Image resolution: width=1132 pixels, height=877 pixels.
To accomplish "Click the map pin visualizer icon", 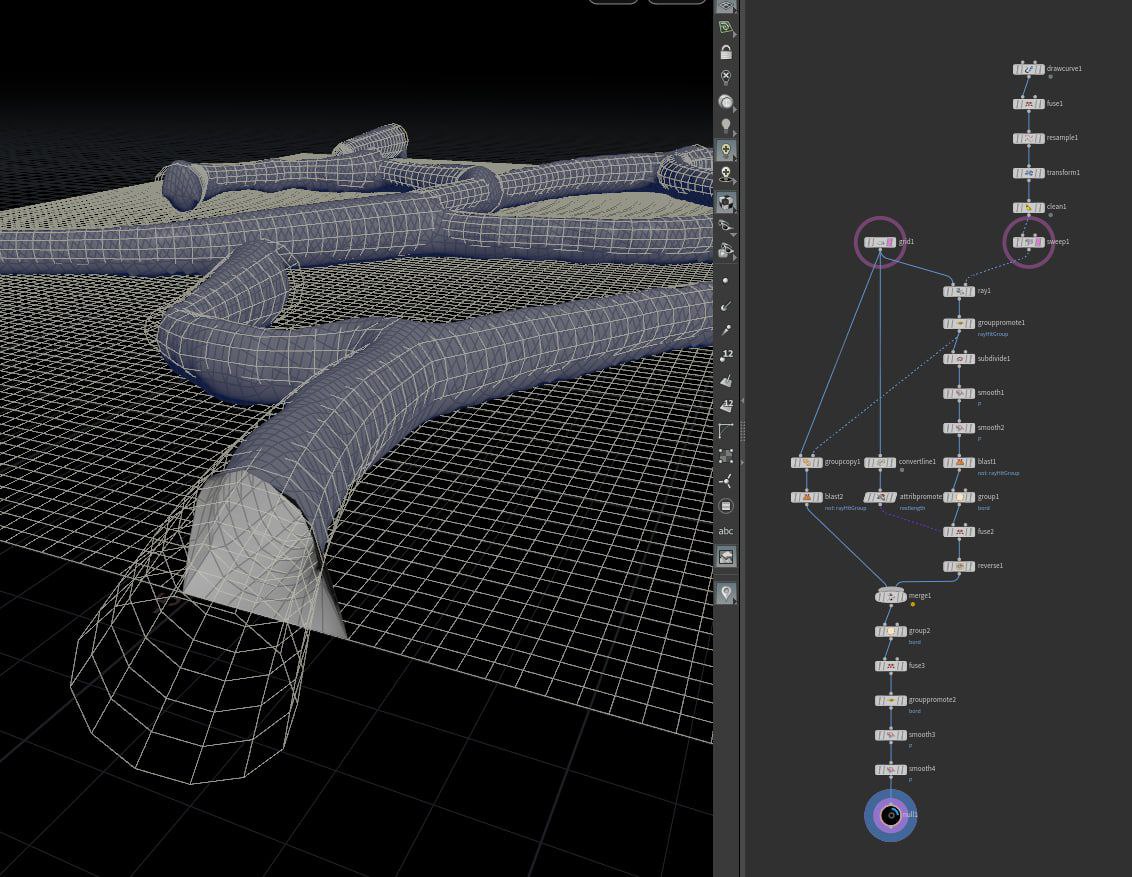I will click(726, 593).
